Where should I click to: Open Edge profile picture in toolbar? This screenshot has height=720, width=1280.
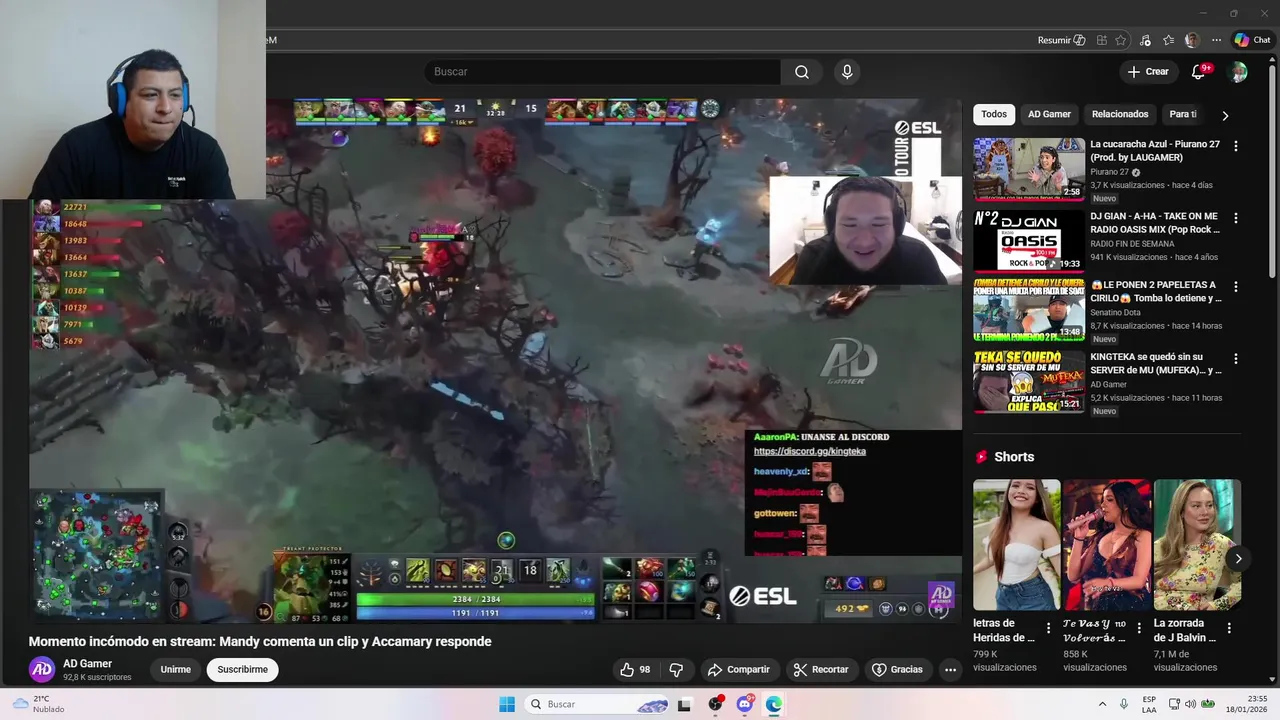(1192, 40)
